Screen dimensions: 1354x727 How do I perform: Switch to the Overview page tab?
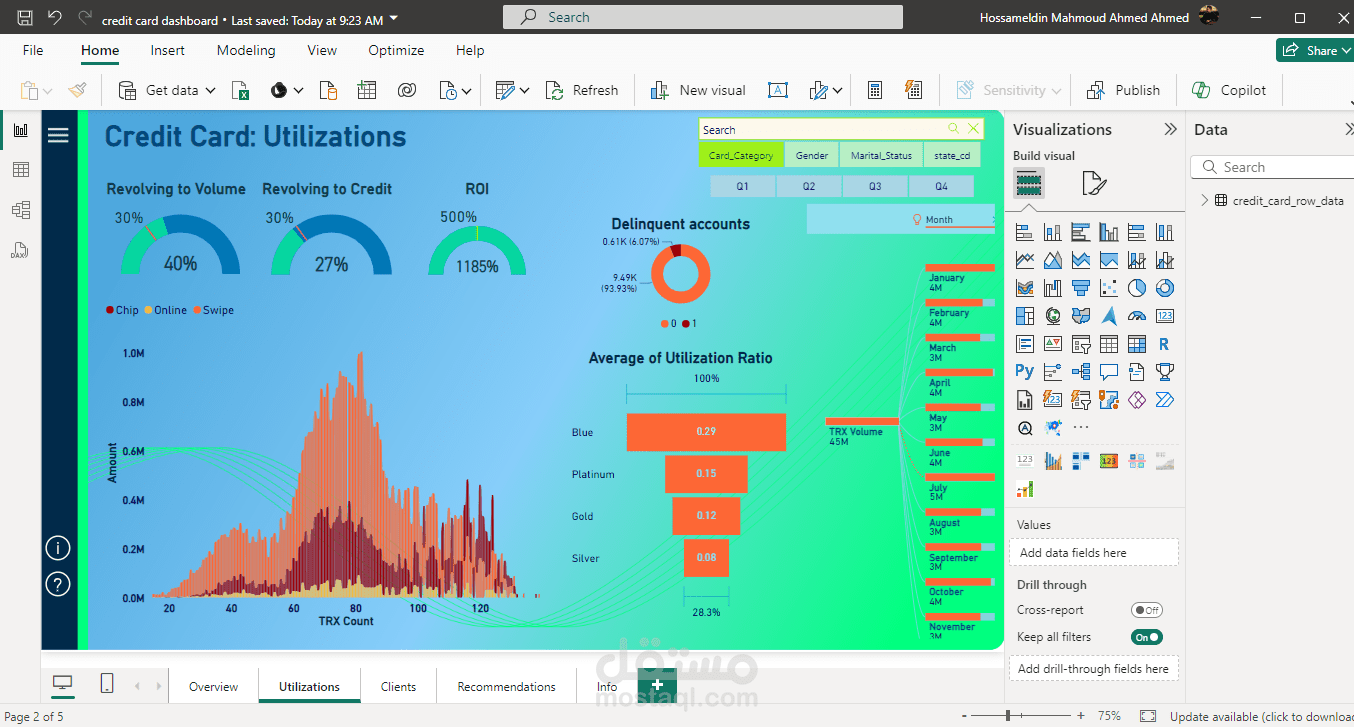coord(214,687)
